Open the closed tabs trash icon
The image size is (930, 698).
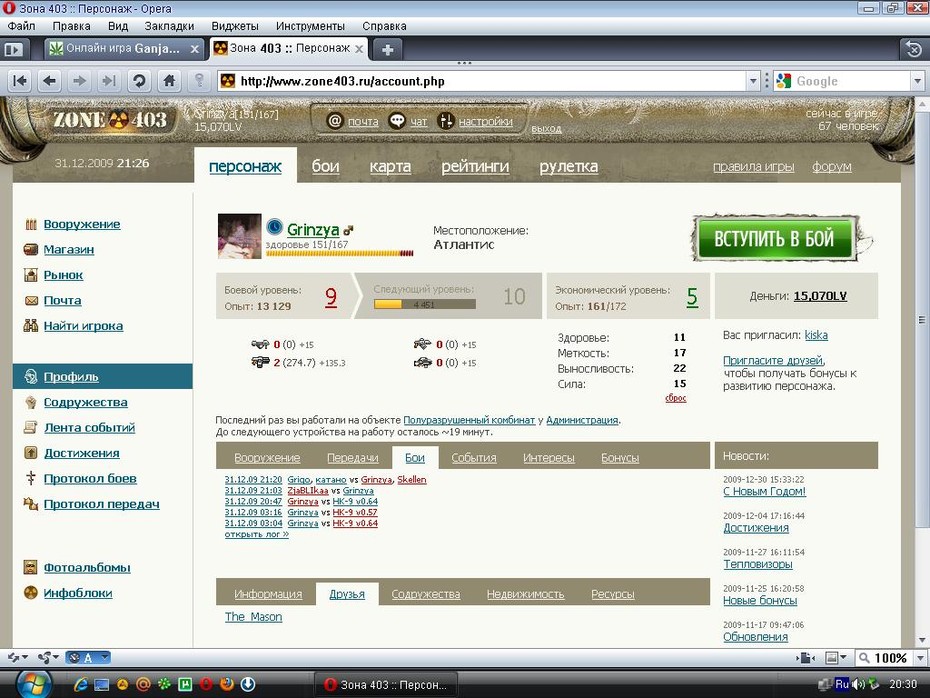point(913,49)
